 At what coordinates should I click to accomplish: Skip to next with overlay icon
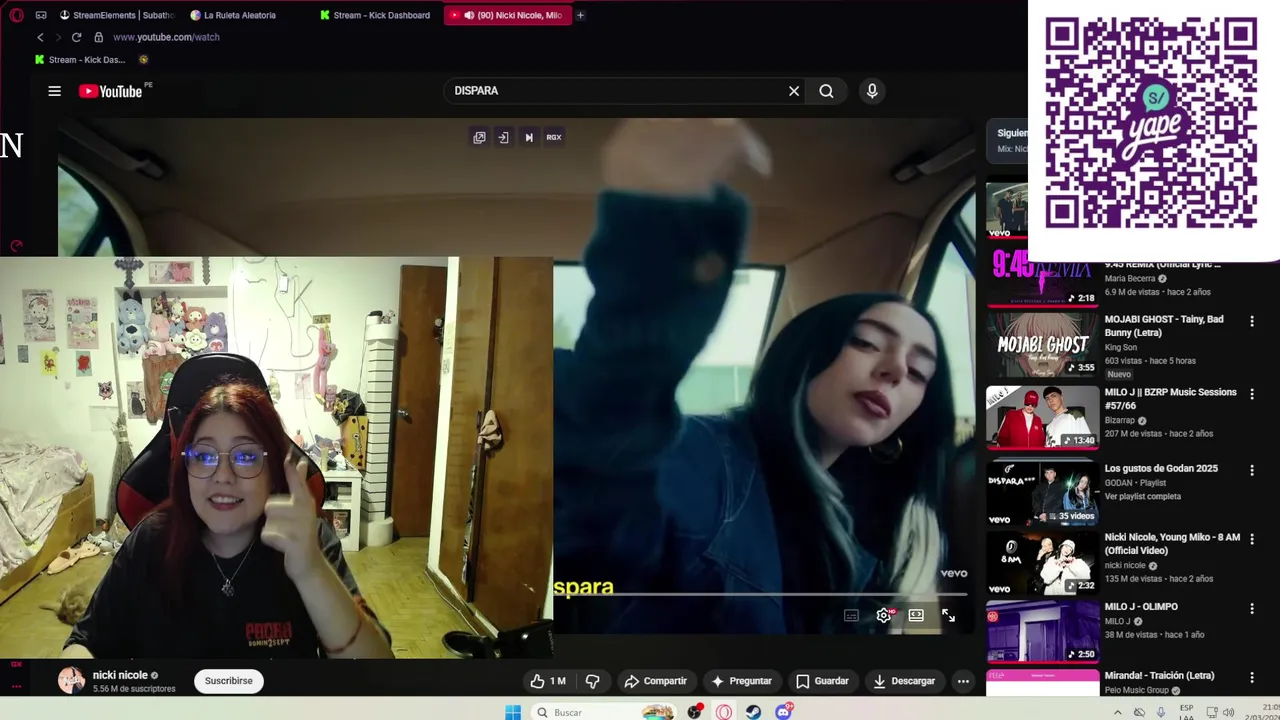click(x=529, y=137)
